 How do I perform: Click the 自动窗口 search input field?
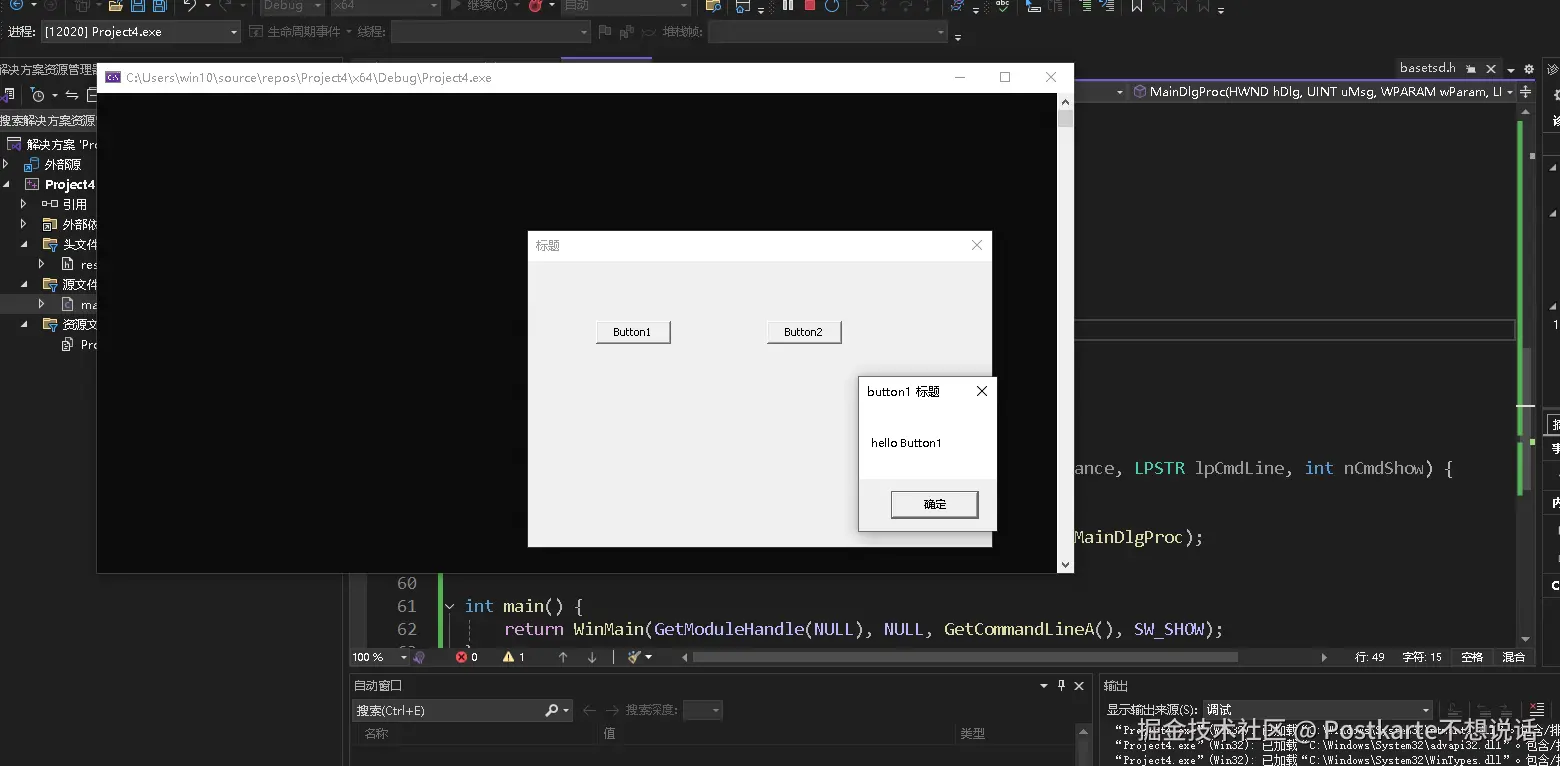(x=448, y=710)
